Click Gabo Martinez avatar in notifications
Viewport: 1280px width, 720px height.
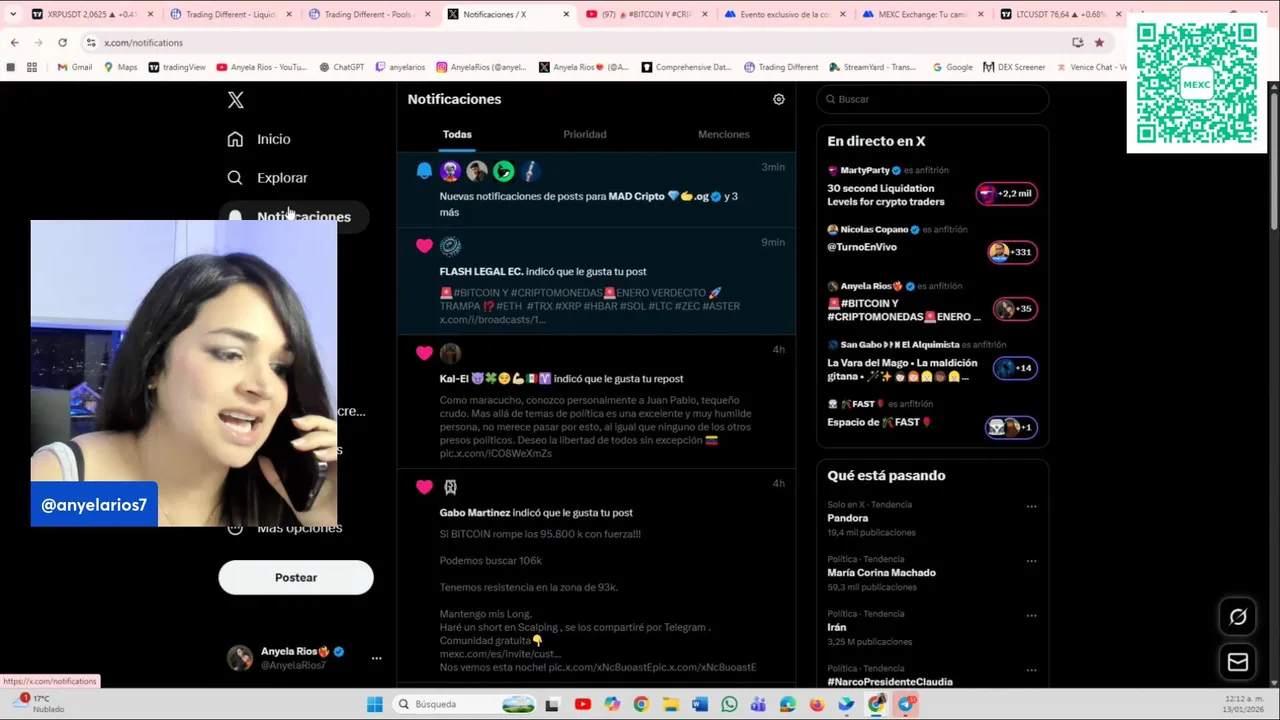[x=450, y=487]
